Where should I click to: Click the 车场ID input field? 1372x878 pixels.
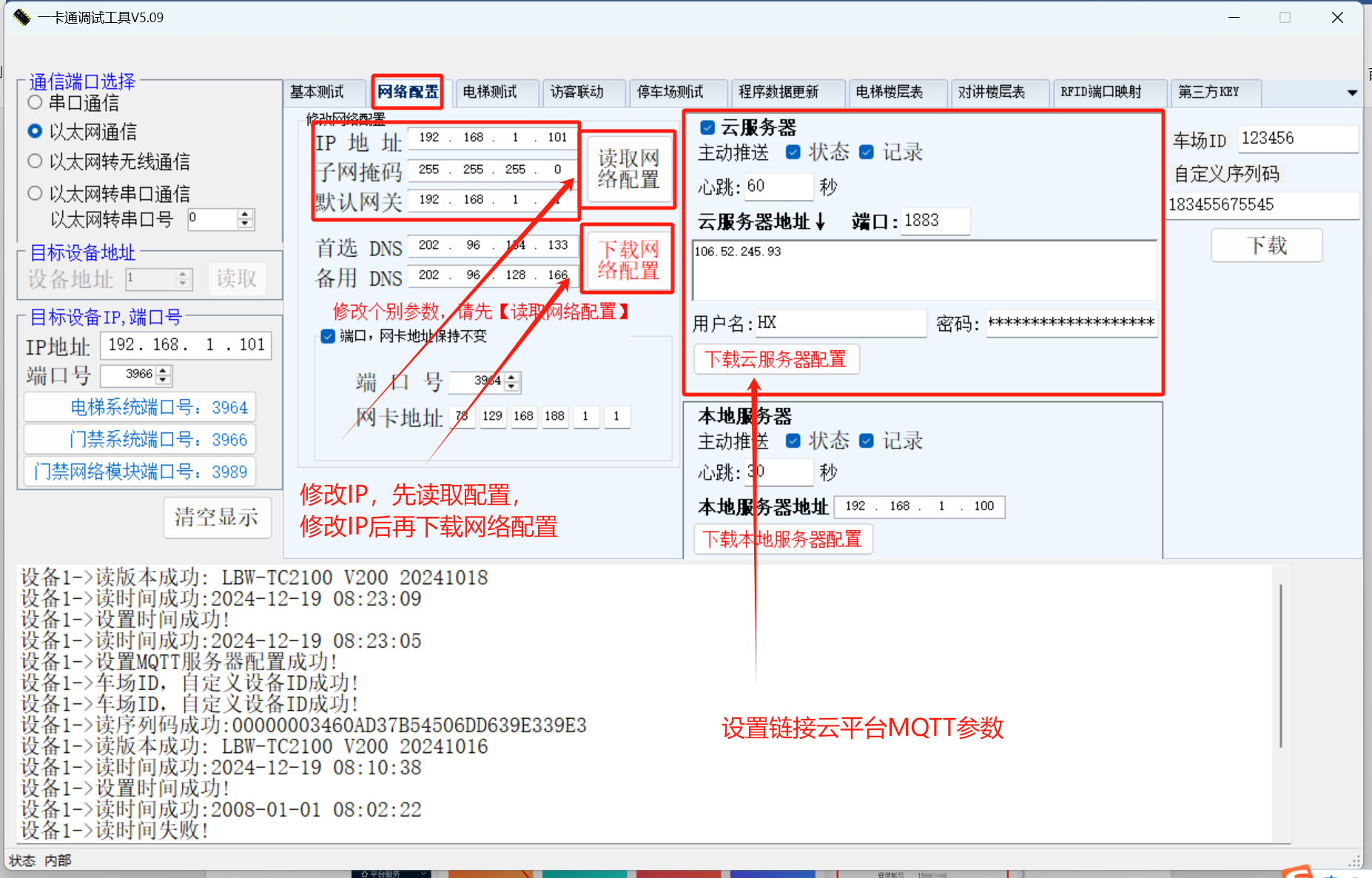(x=1297, y=138)
